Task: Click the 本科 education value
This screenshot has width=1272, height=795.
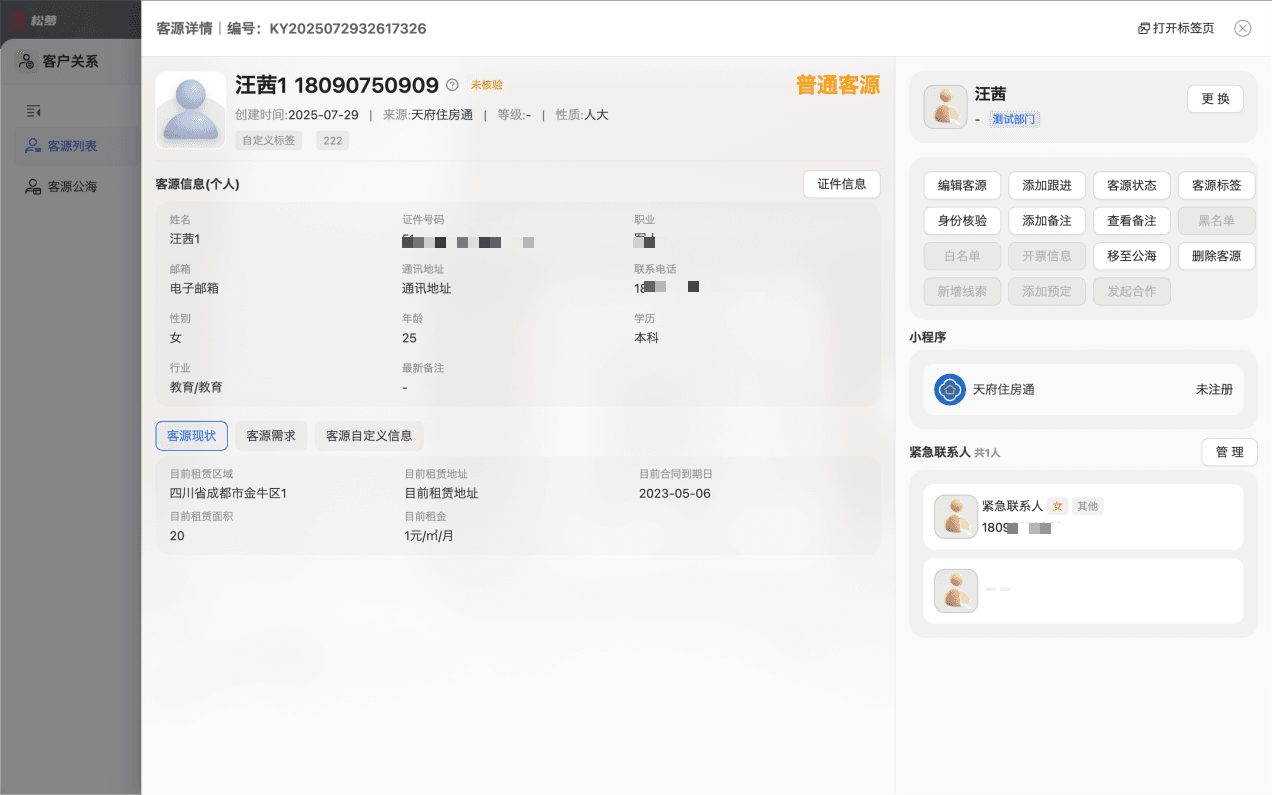Action: 646,338
